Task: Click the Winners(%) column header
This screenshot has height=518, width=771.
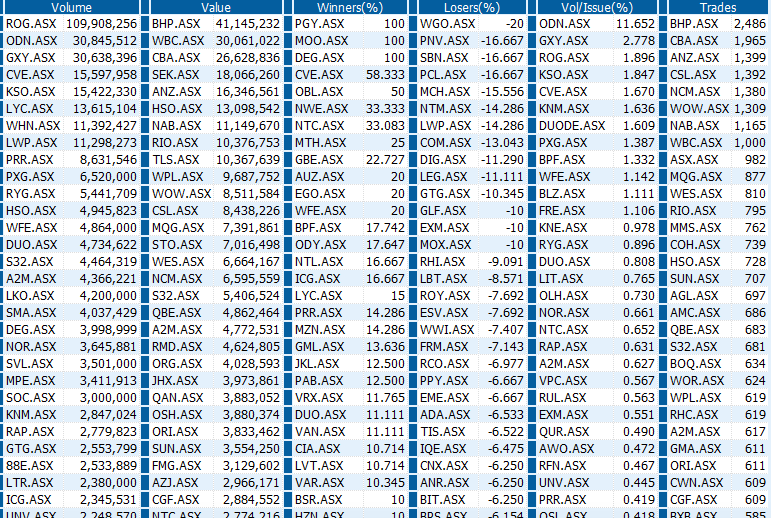Action: tap(350, 7)
